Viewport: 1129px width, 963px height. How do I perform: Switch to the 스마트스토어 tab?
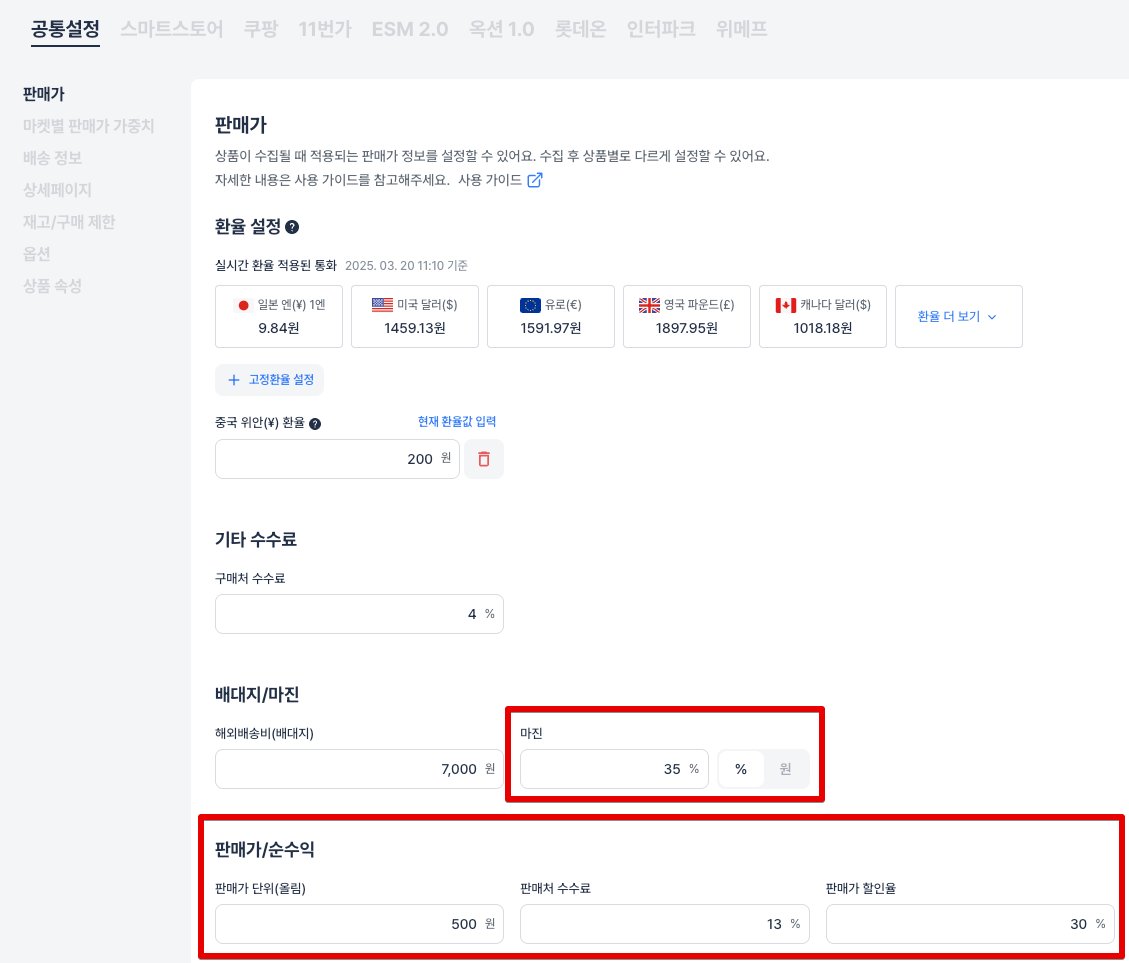pyautogui.click(x=171, y=30)
